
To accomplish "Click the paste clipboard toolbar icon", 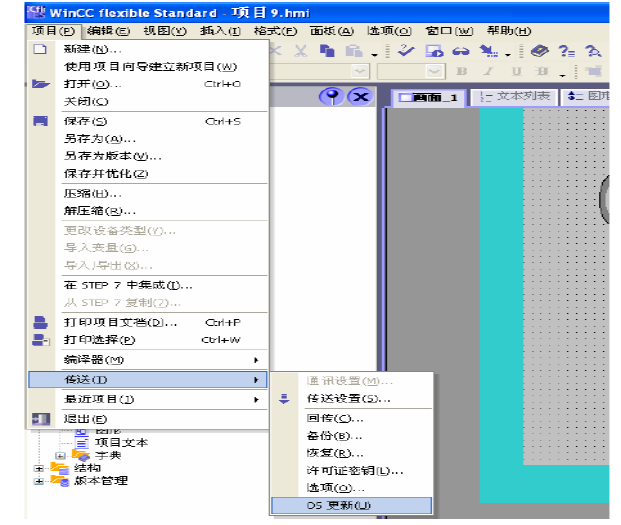I will click(x=354, y=51).
